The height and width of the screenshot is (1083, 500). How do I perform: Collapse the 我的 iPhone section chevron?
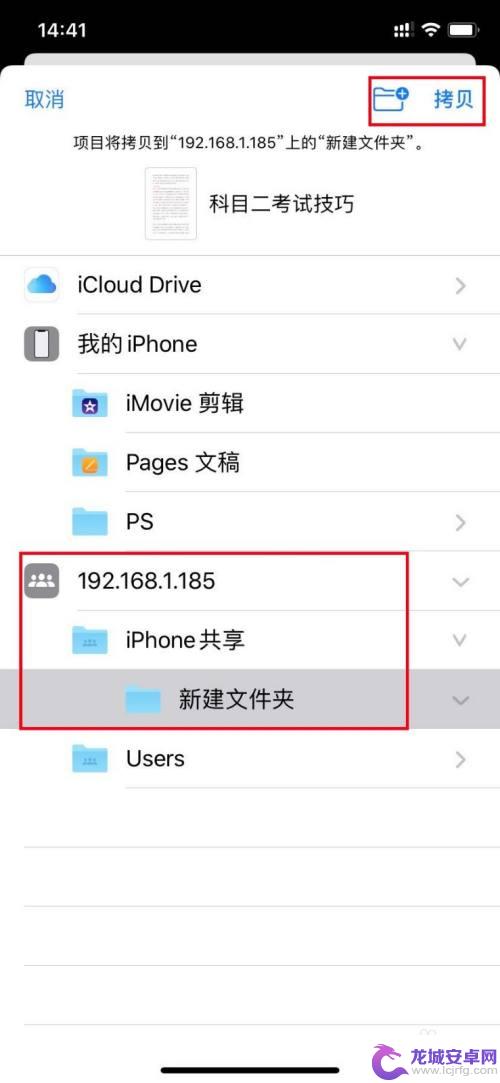click(x=460, y=344)
